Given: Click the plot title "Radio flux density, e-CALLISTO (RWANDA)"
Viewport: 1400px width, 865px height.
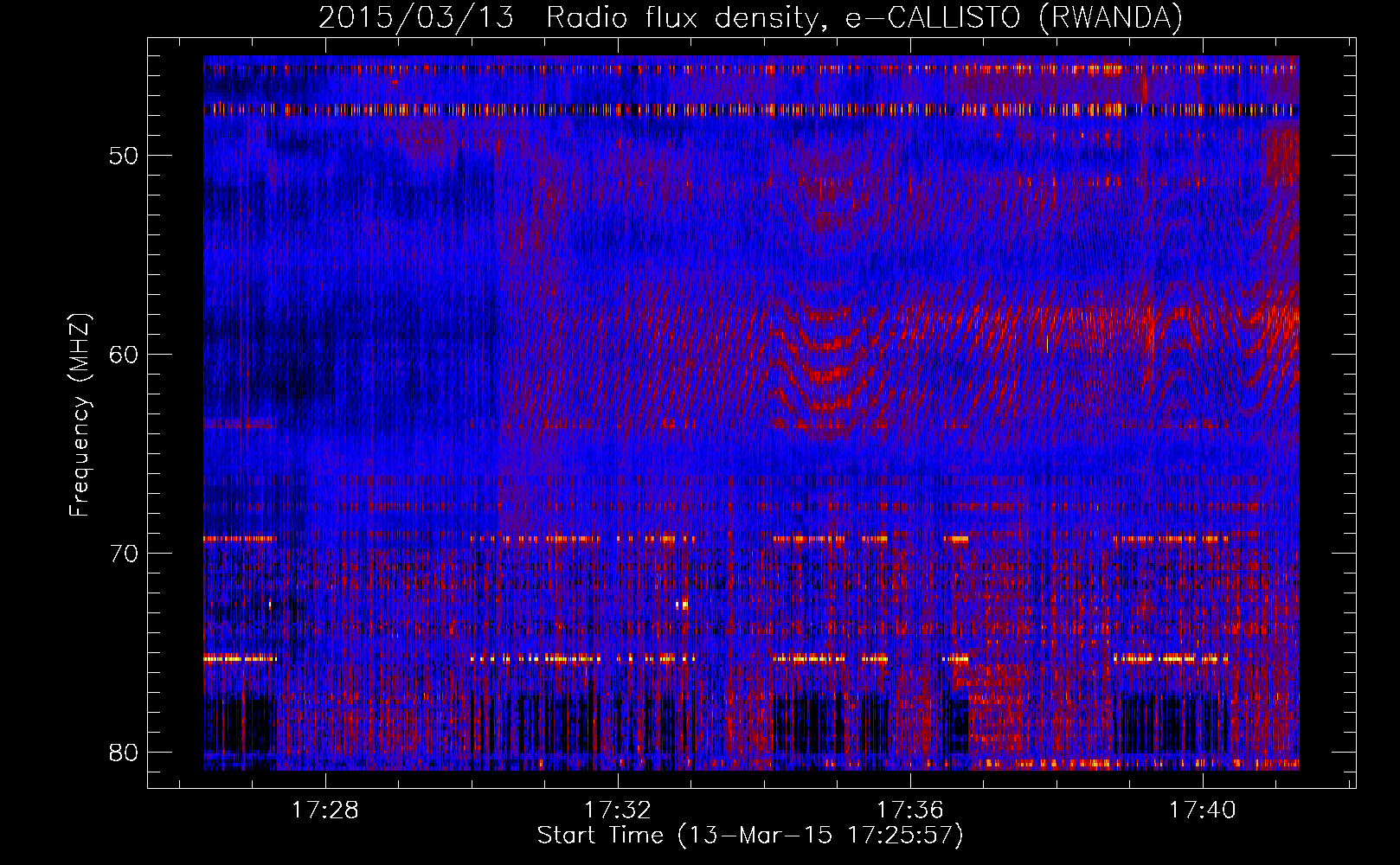Looking at the screenshot, I should pos(864,18).
